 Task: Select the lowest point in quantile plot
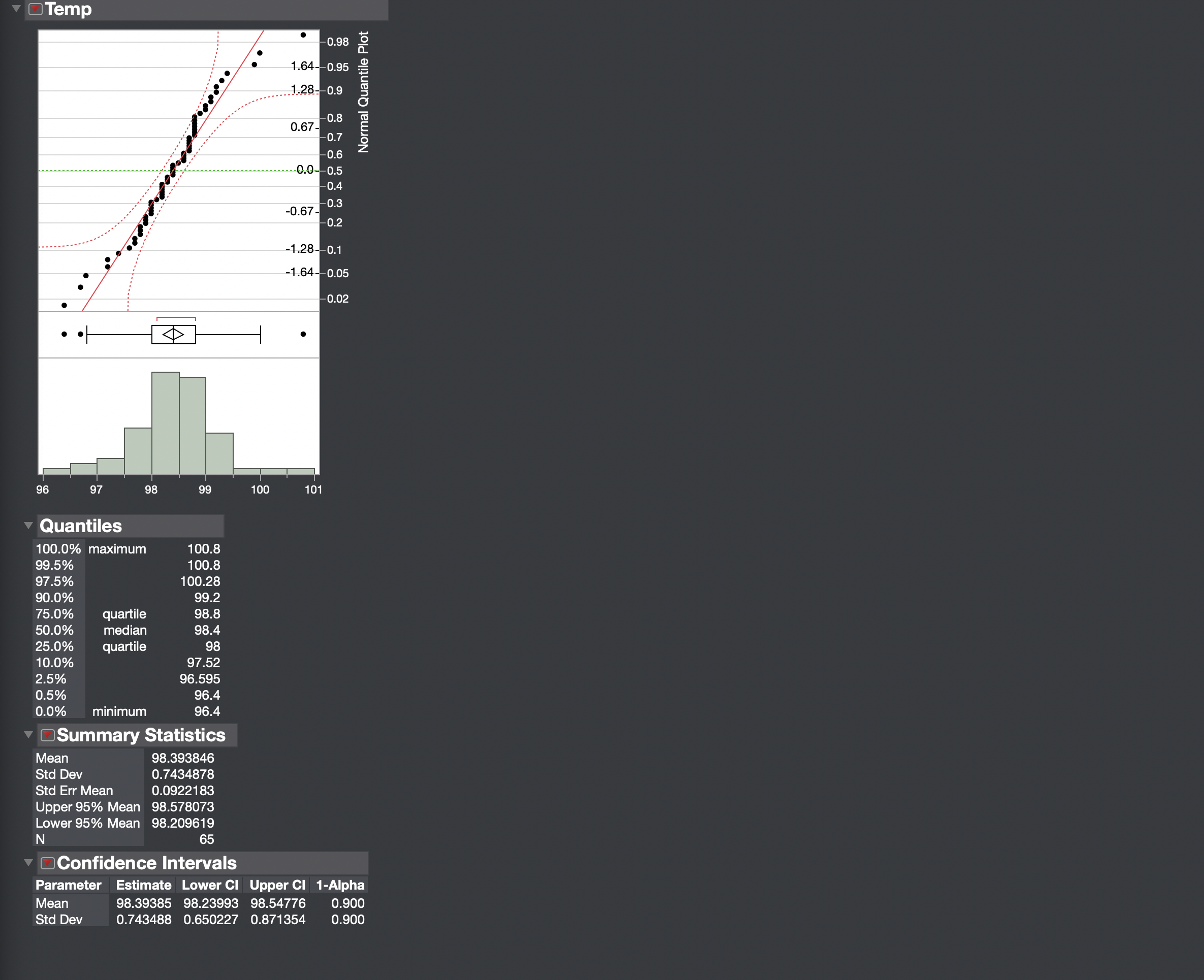click(65, 305)
